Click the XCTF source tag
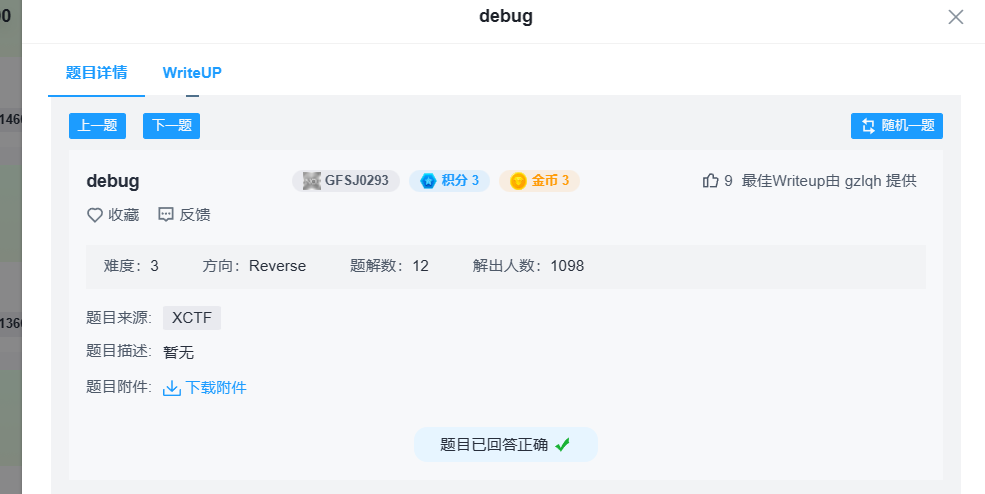The width and height of the screenshot is (985, 494). coord(192,318)
